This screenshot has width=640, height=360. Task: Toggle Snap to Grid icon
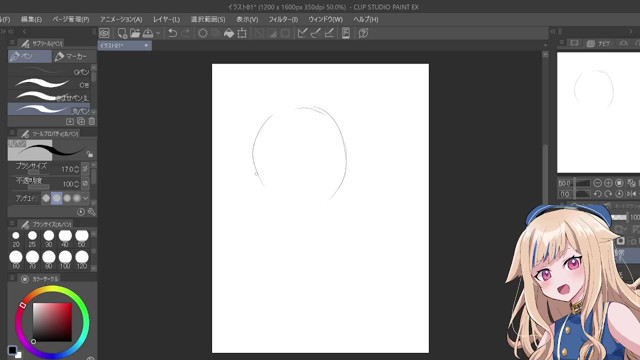click(329, 33)
